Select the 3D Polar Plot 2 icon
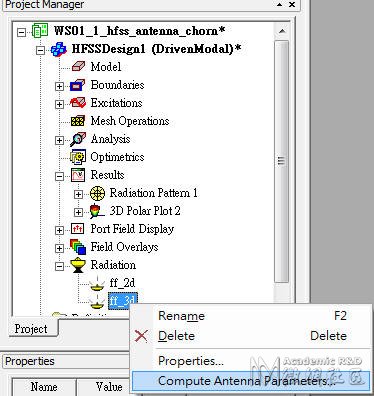This screenshot has width=374, height=396. [97, 211]
